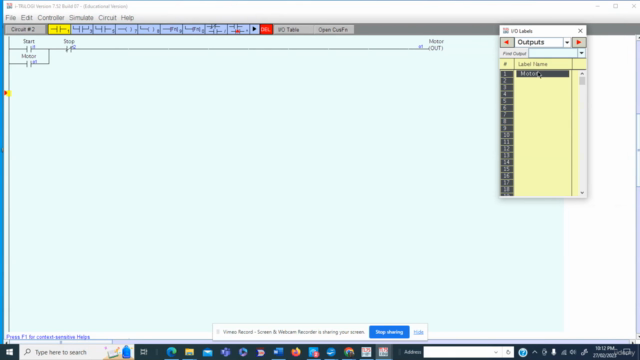Open Firefox from taskbar

(296, 352)
